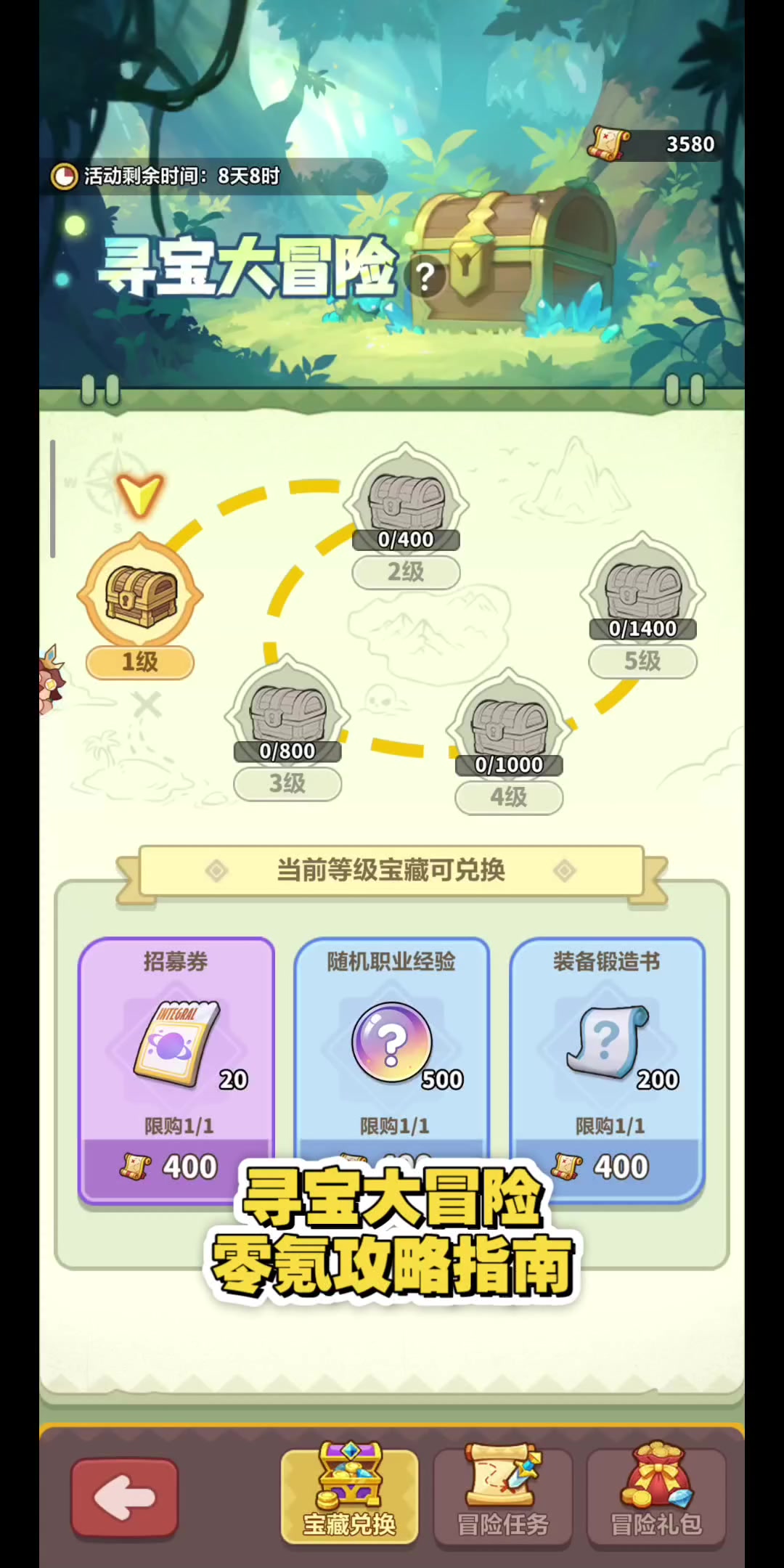
Task: Select the level 5 chest showing 0/1400
Action: point(642,589)
